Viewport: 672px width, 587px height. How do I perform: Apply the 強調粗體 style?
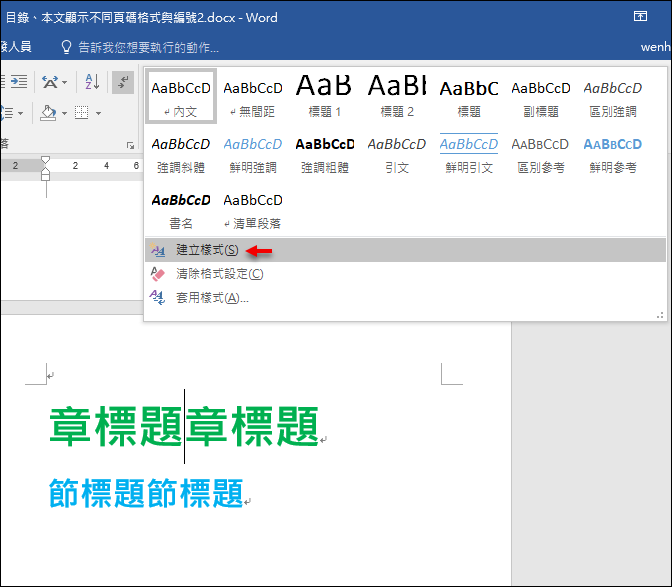click(x=324, y=153)
